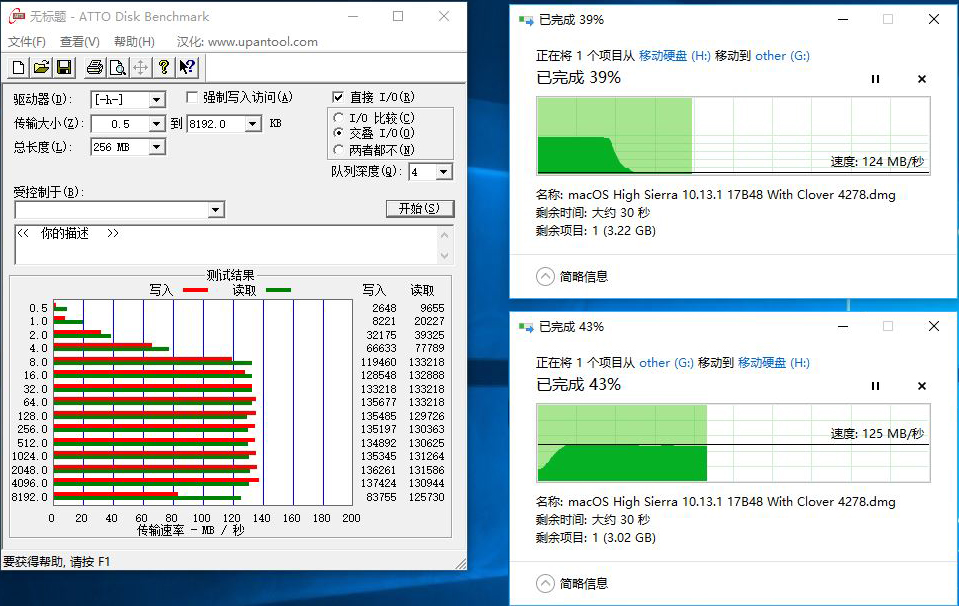
Task: Pause the H: to G: transfer
Action: [x=875, y=79]
